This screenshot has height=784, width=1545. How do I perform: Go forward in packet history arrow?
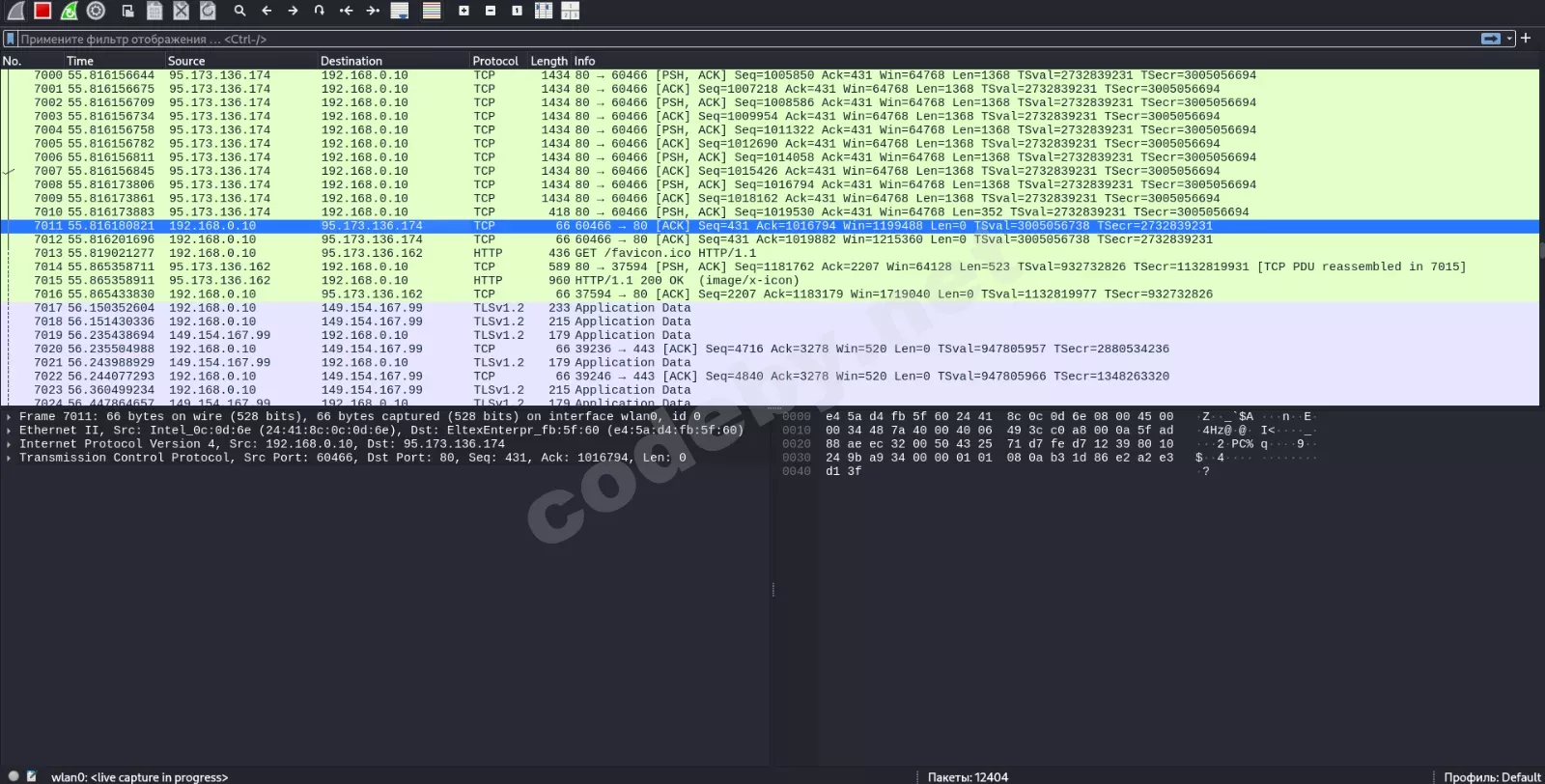coord(293,11)
